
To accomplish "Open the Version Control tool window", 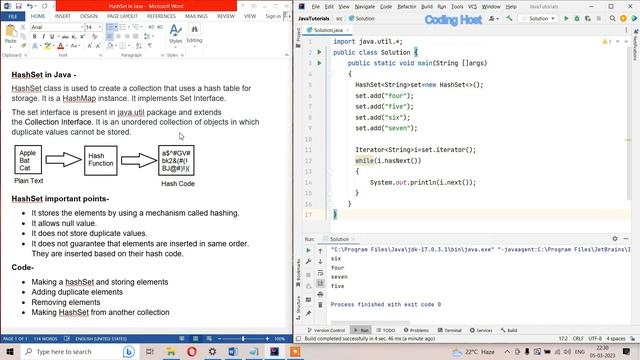I will pos(326,330).
